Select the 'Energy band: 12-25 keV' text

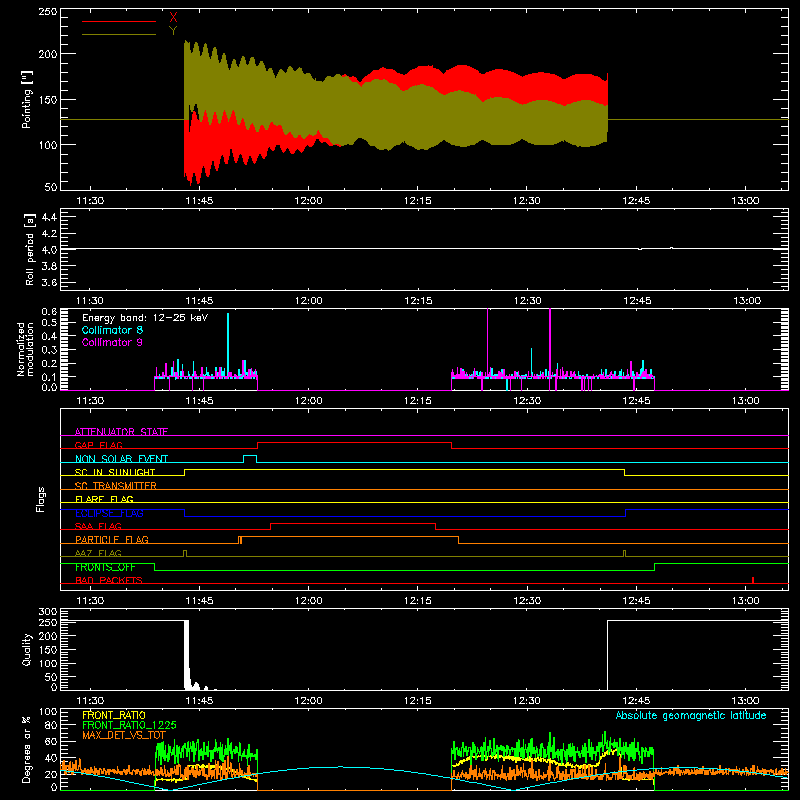click(x=145, y=318)
